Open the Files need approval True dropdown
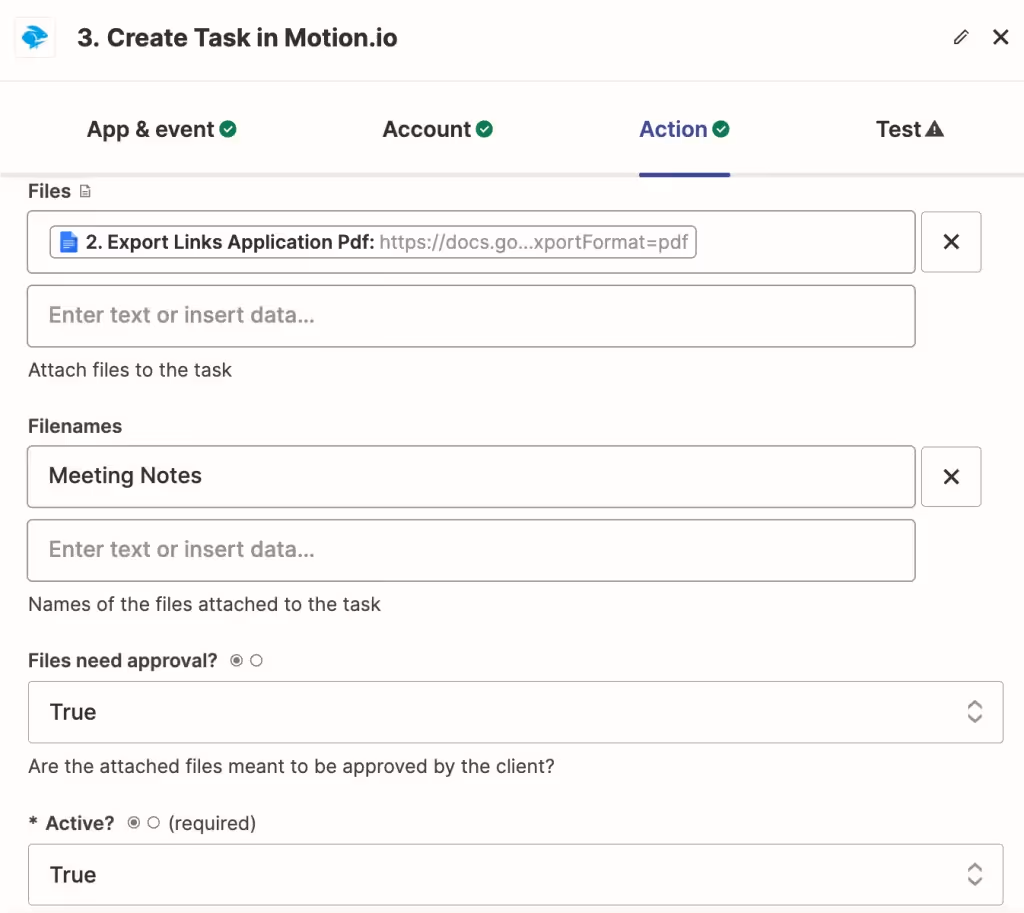Screen dimensions: 1024x913 [x=500, y=712]
